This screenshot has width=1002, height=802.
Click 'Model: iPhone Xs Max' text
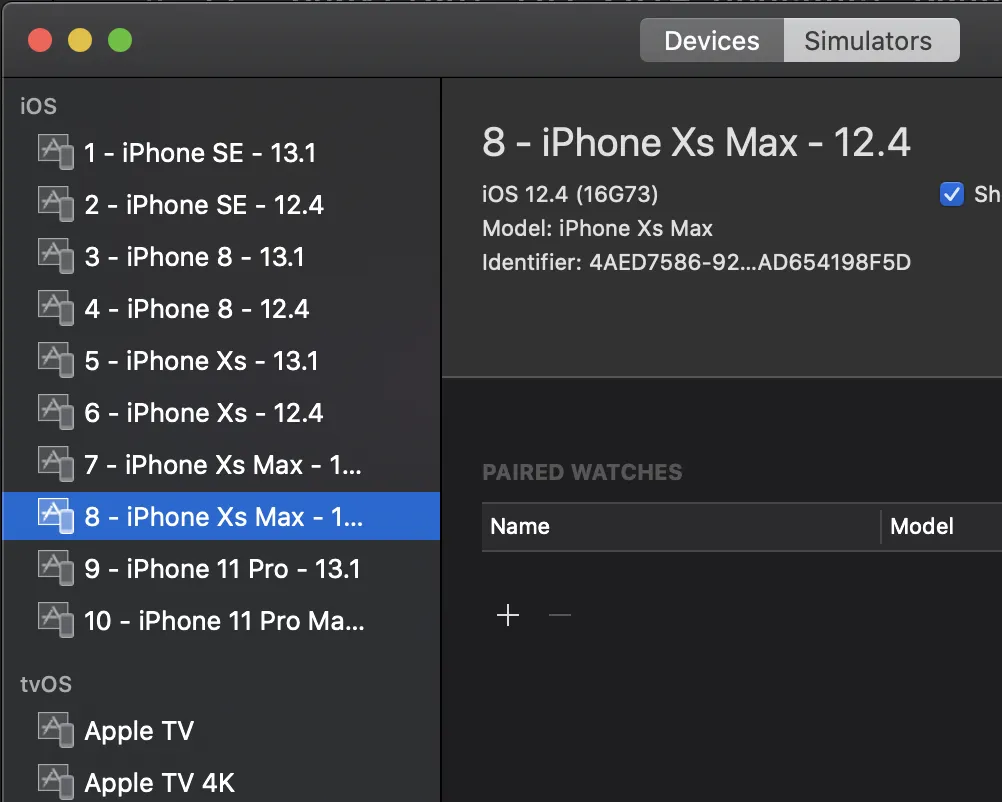pyautogui.click(x=597, y=228)
